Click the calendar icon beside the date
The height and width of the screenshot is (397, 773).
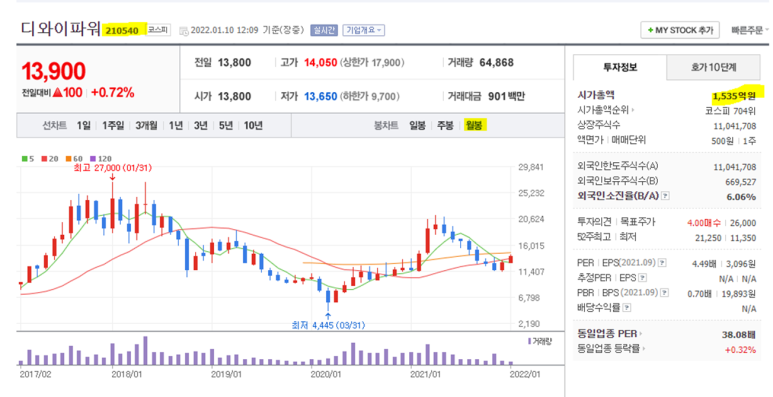coord(184,31)
